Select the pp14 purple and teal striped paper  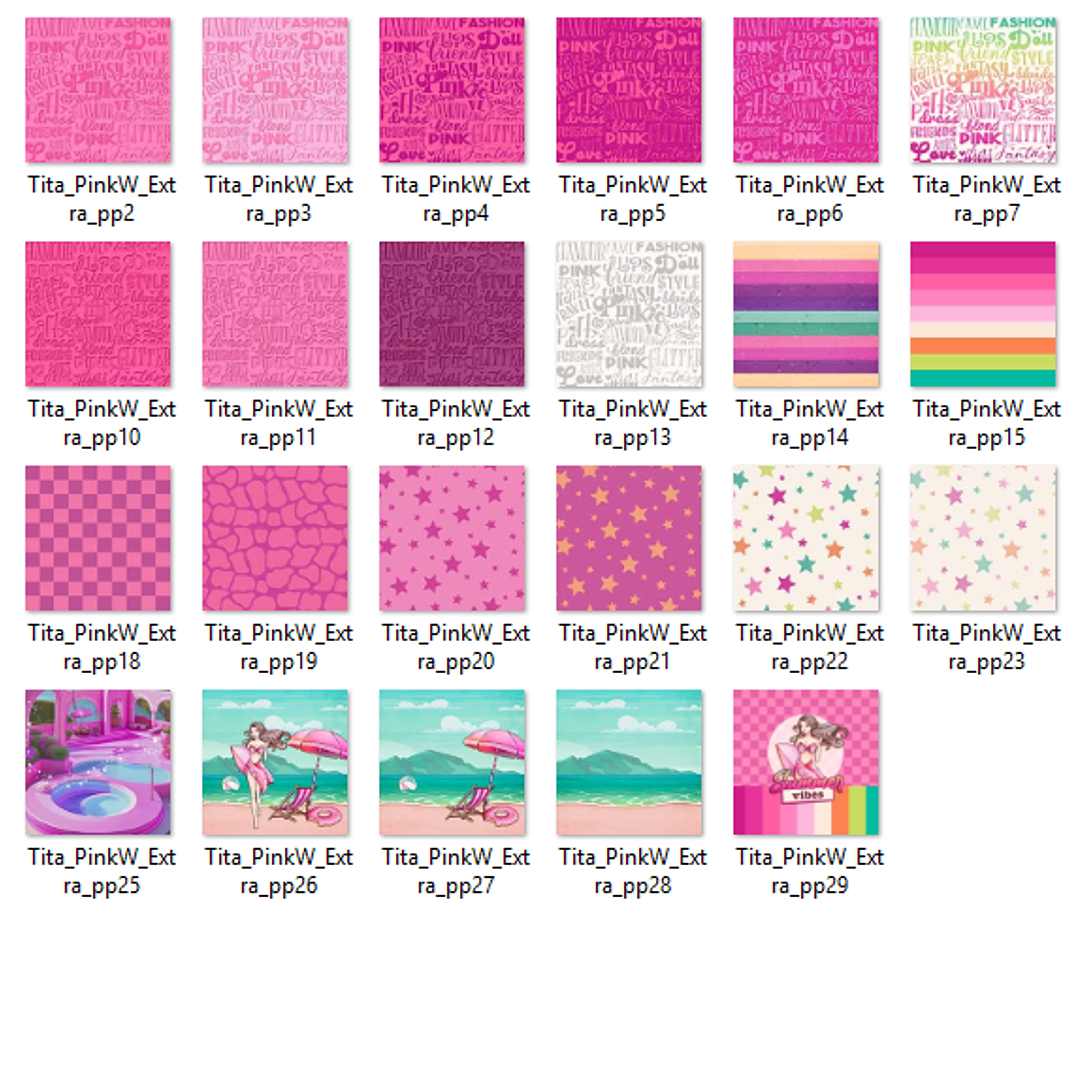tap(806, 314)
